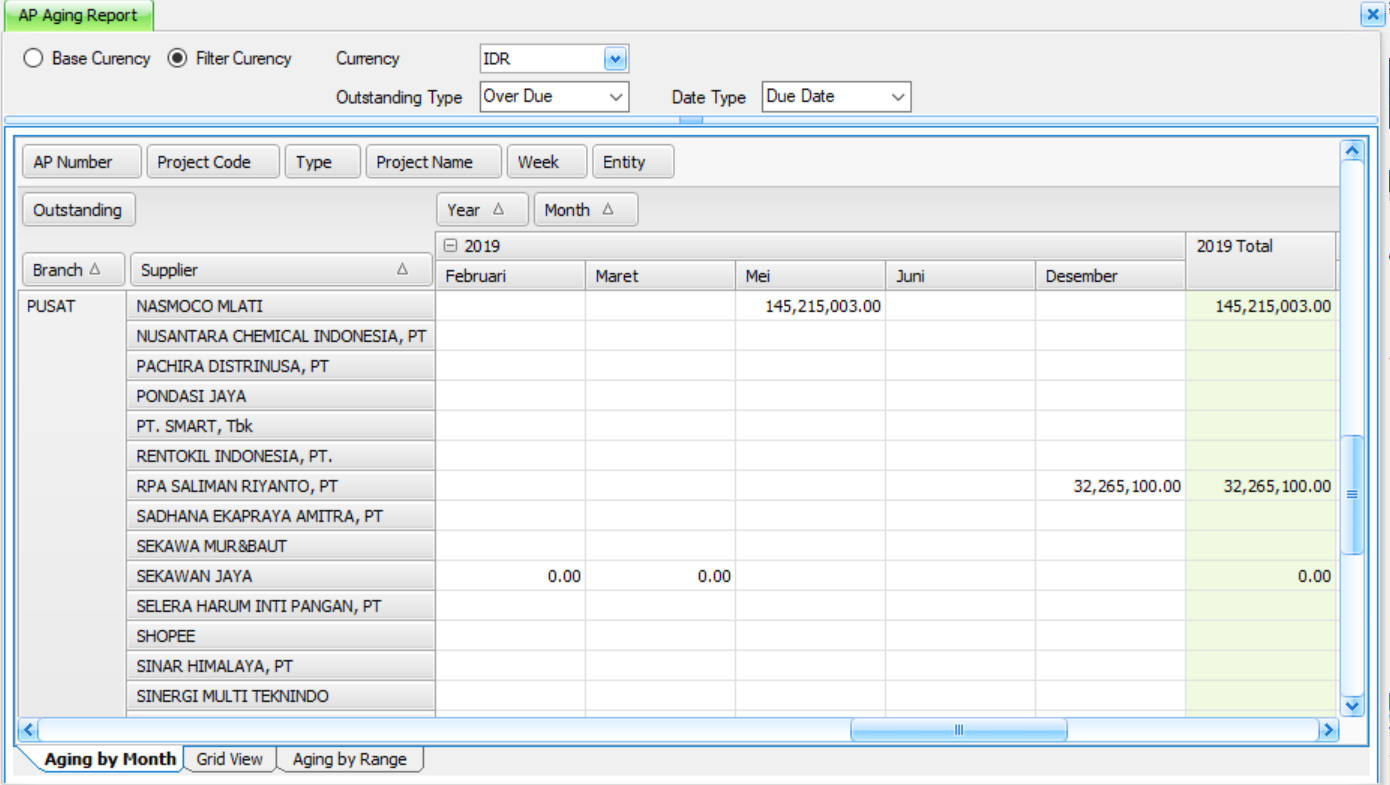This screenshot has width=1390, height=785.
Task: Click NASMOCO MLATI 2019 Total cell
Action: coord(1261,306)
